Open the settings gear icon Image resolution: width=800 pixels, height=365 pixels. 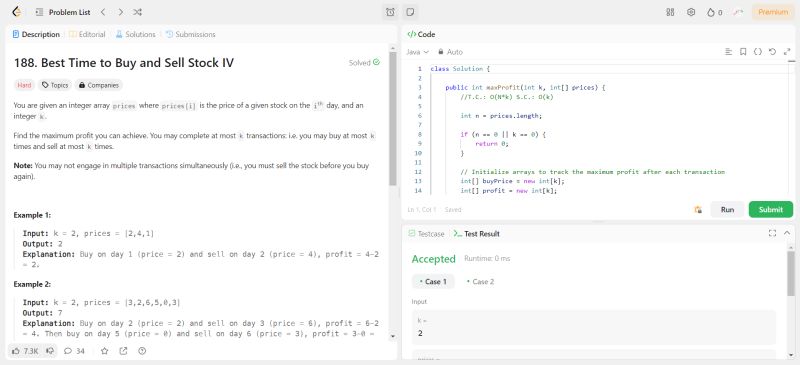point(691,12)
